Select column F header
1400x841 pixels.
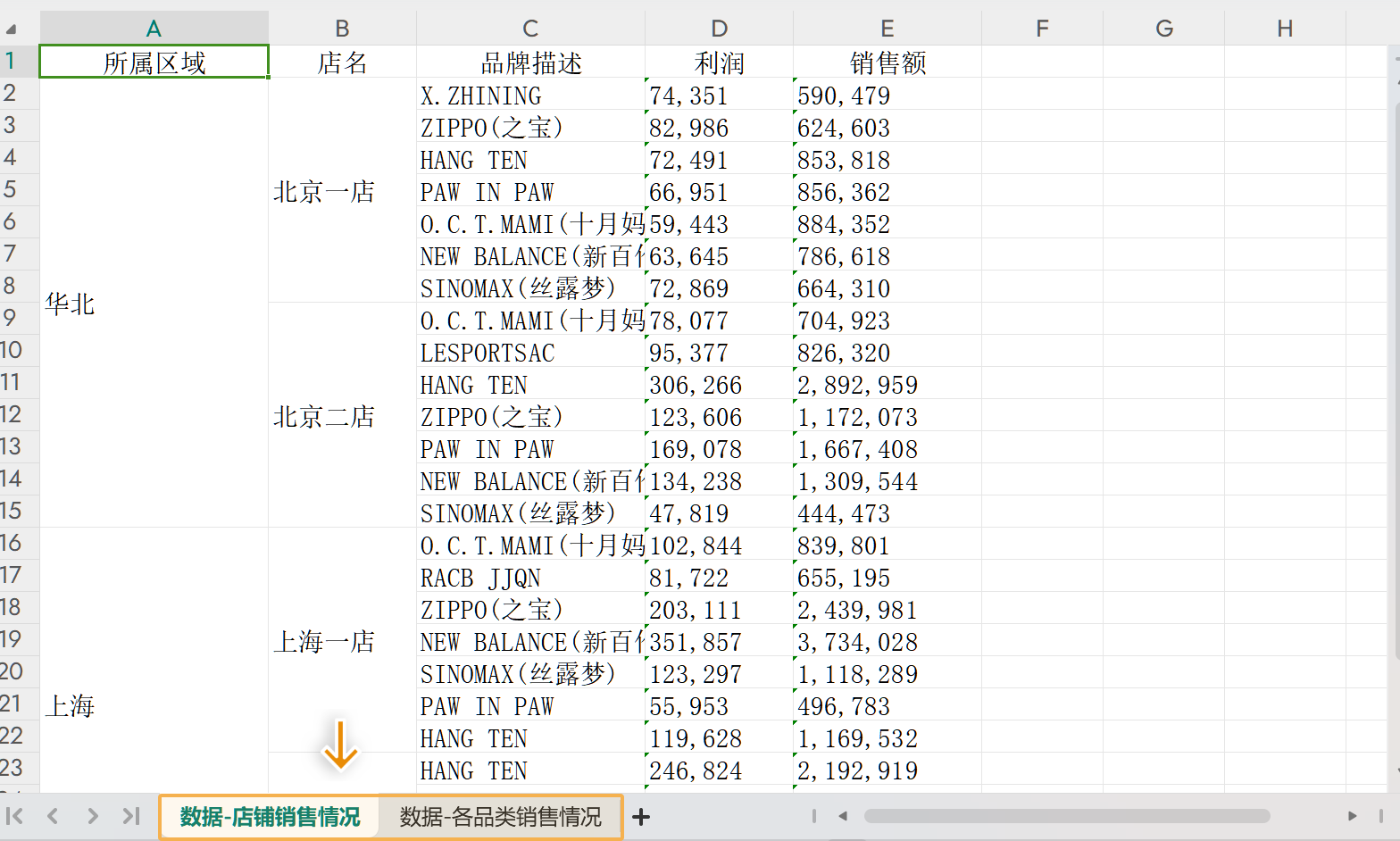pyautogui.click(x=1042, y=29)
